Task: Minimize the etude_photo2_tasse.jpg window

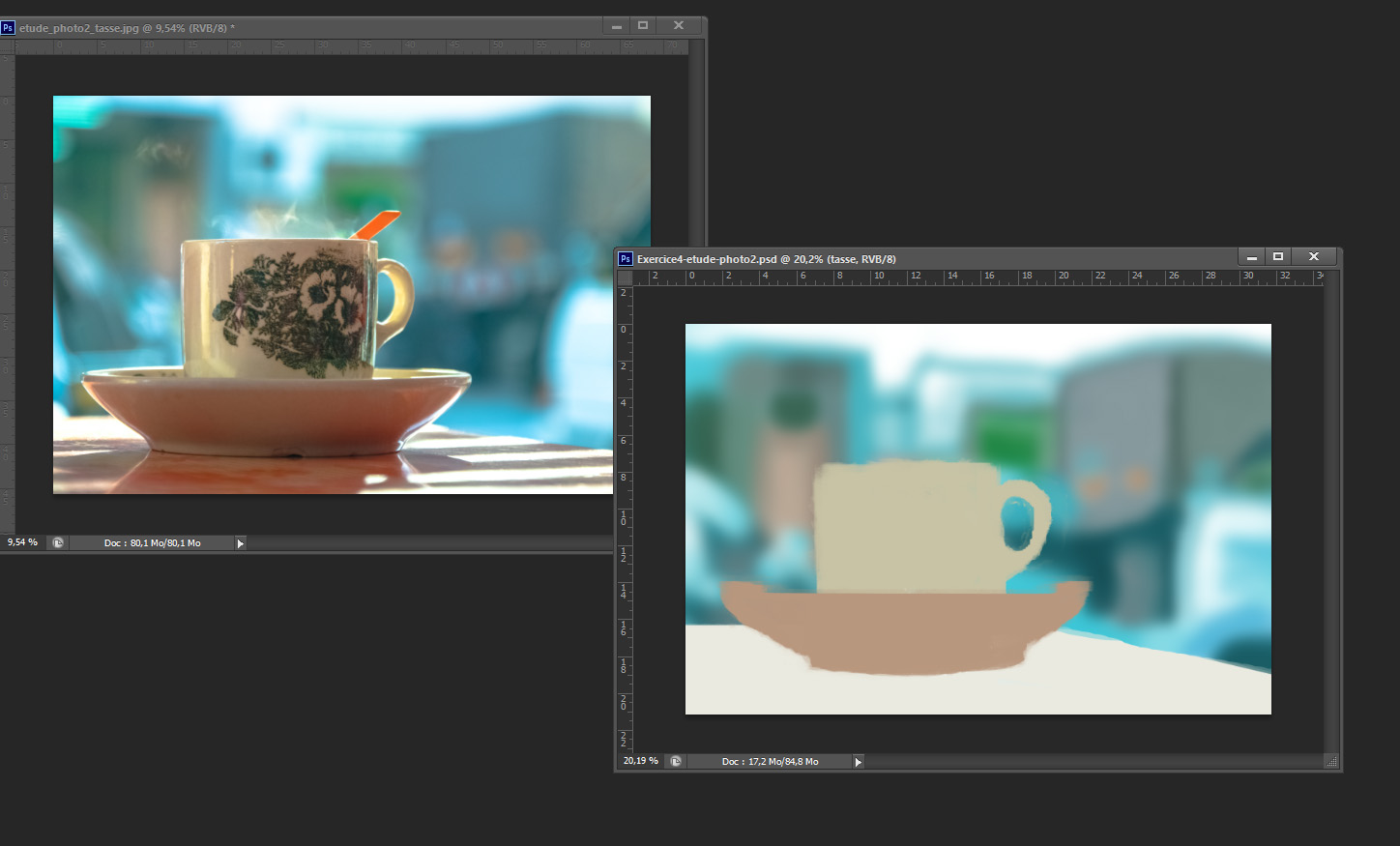Action: click(616, 25)
